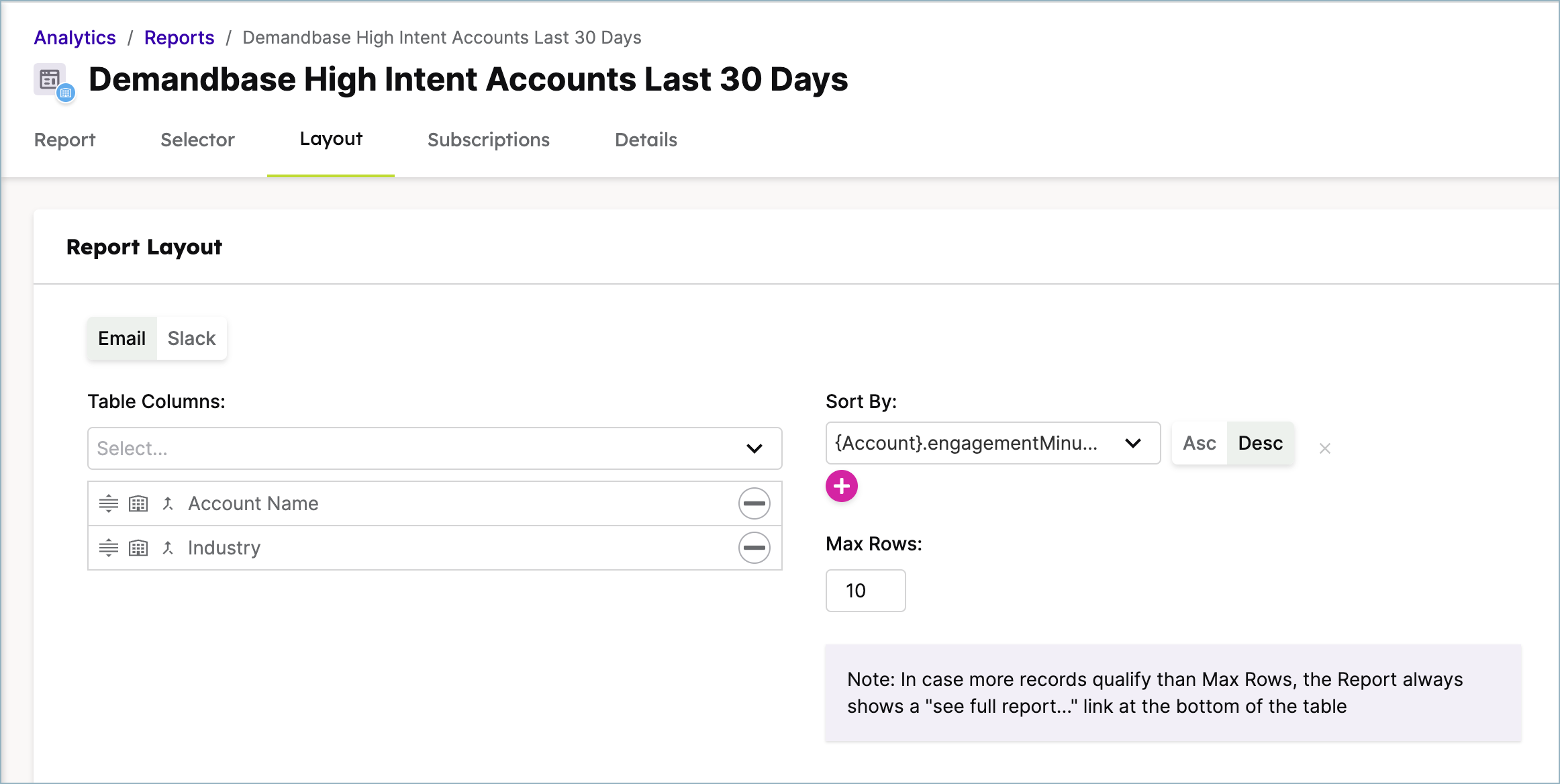Open the Table Columns Select dropdown

tap(435, 448)
